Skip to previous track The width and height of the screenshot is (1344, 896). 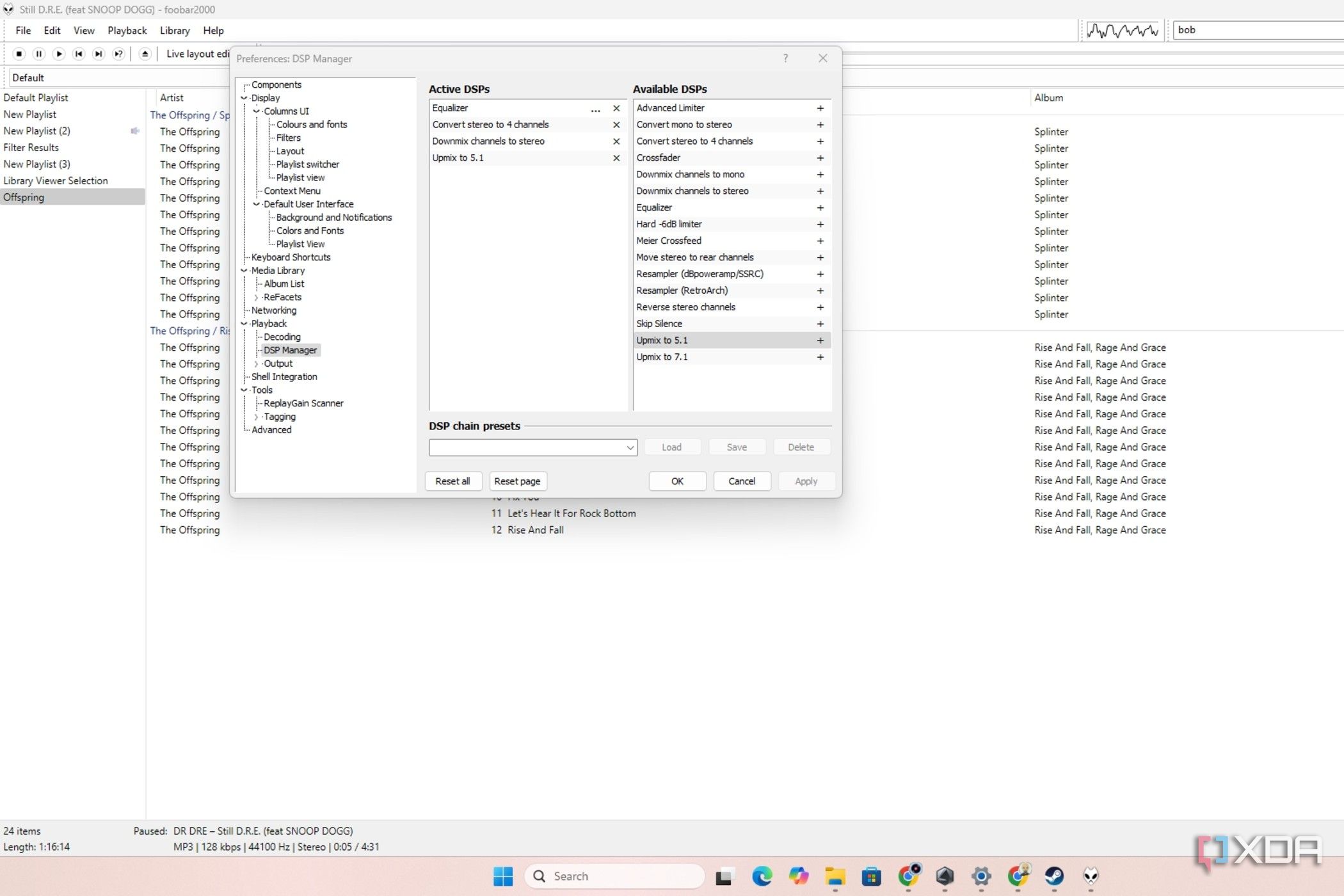tap(79, 54)
